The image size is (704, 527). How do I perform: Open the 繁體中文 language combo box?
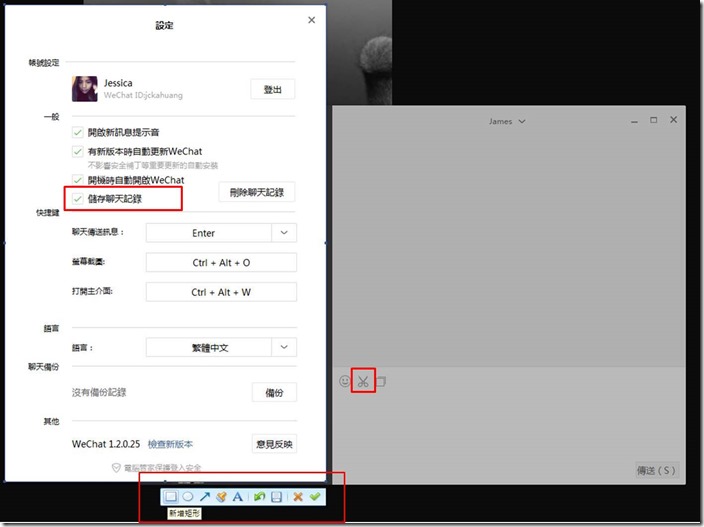coord(221,347)
